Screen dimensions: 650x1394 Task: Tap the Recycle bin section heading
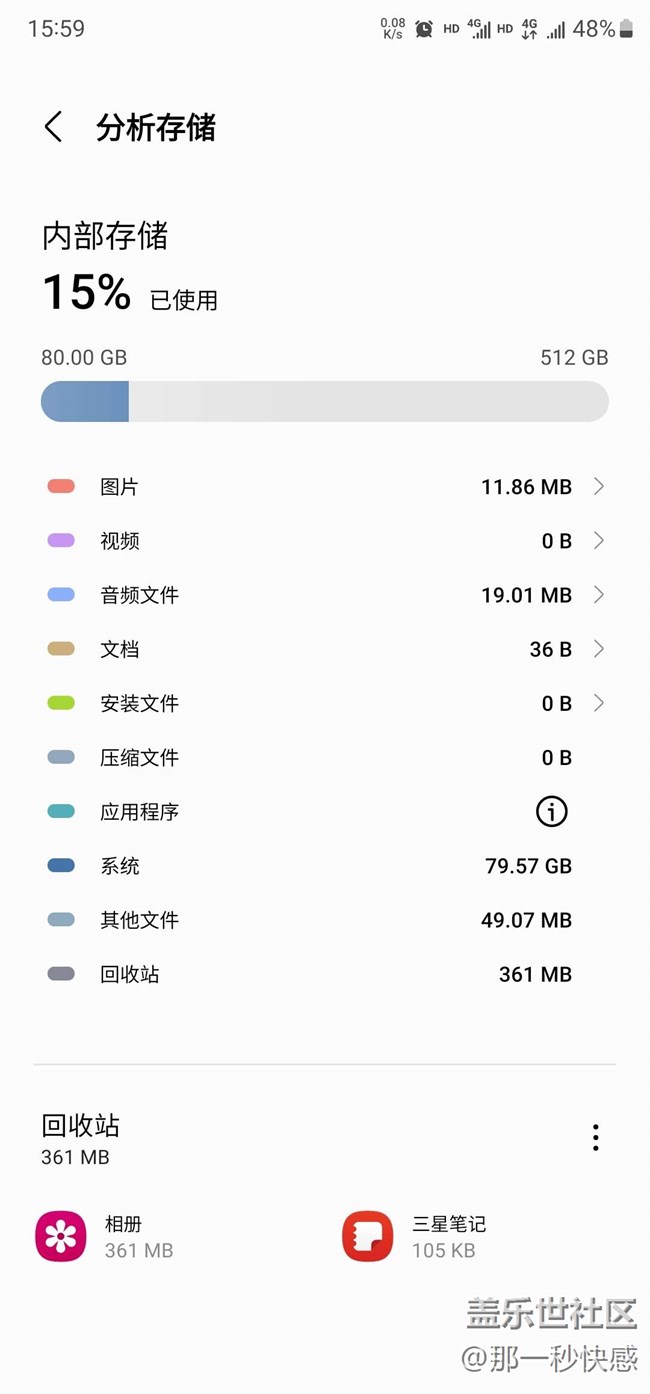click(x=81, y=1126)
